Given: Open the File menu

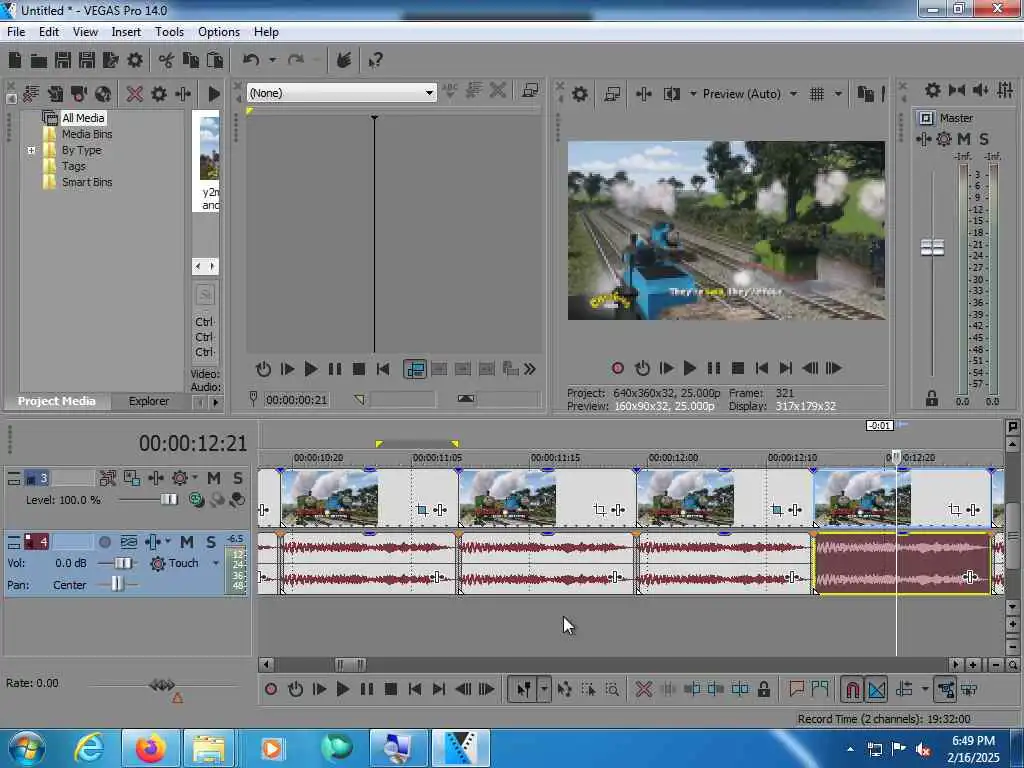Looking at the screenshot, I should (x=16, y=32).
